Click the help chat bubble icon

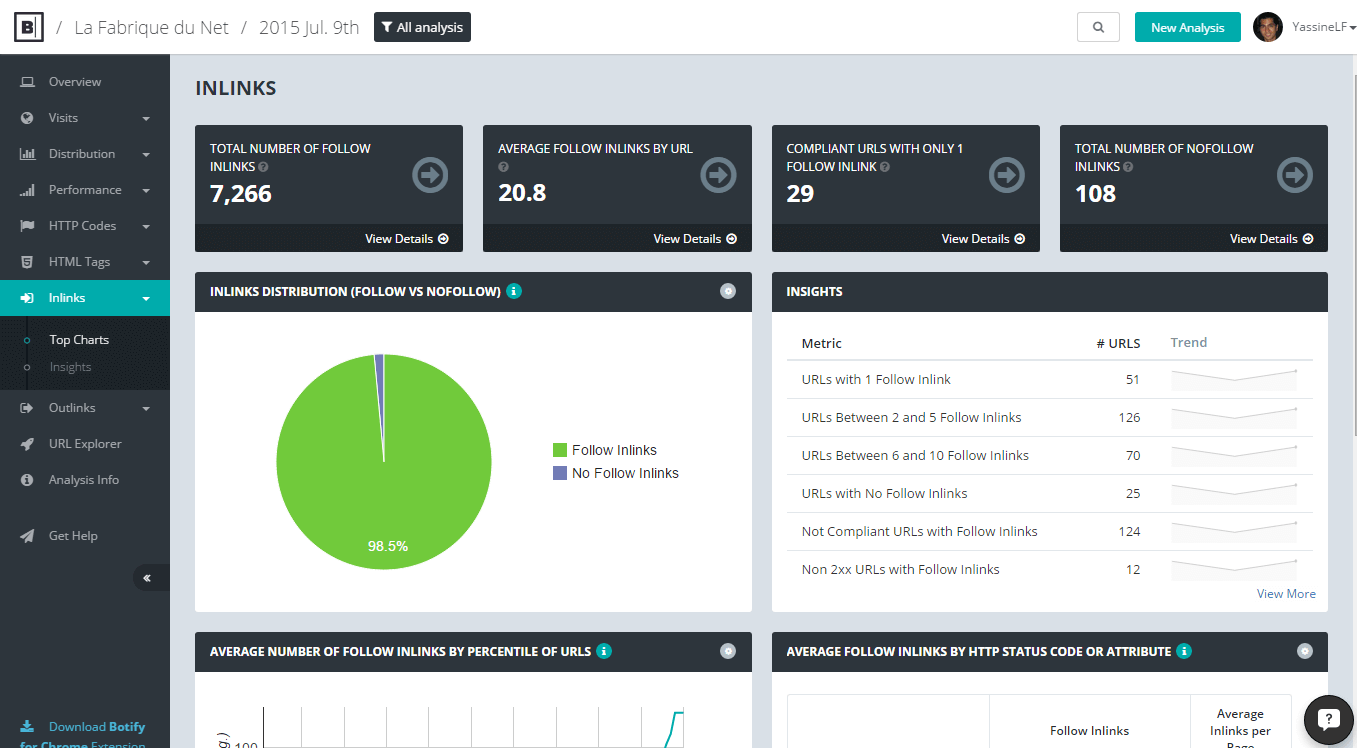pyautogui.click(x=1328, y=719)
